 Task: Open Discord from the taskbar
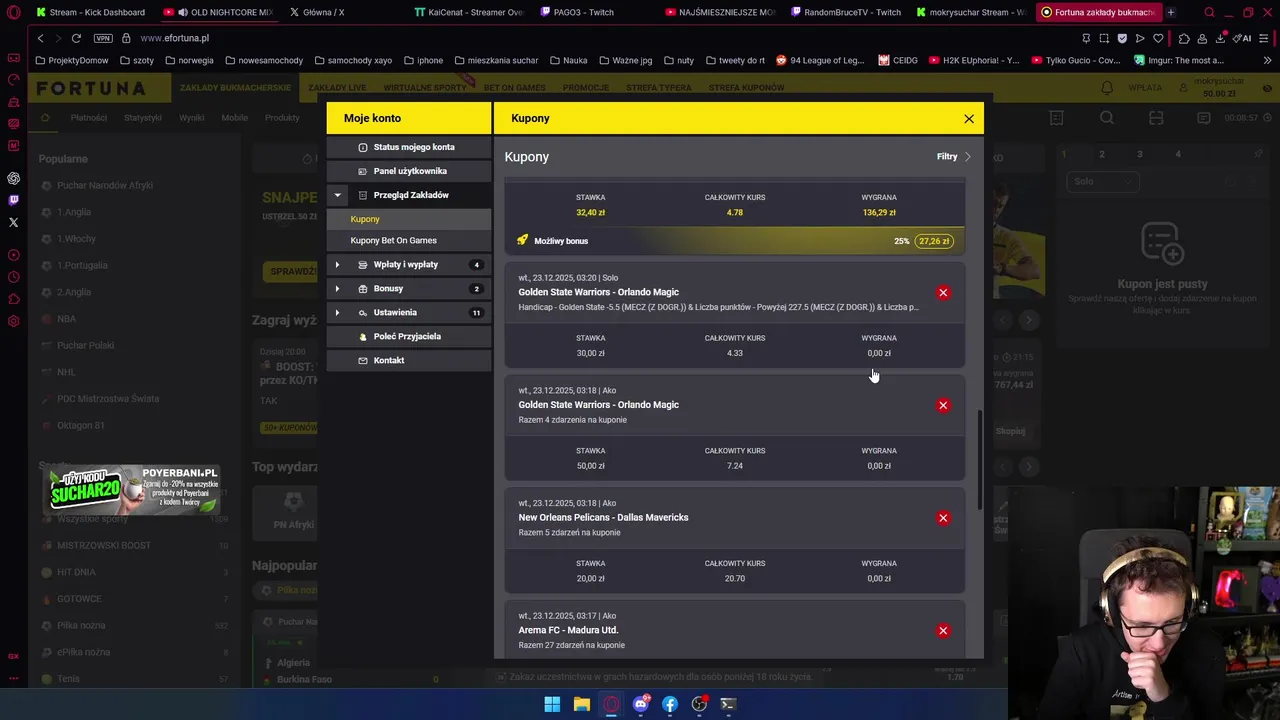pos(641,705)
